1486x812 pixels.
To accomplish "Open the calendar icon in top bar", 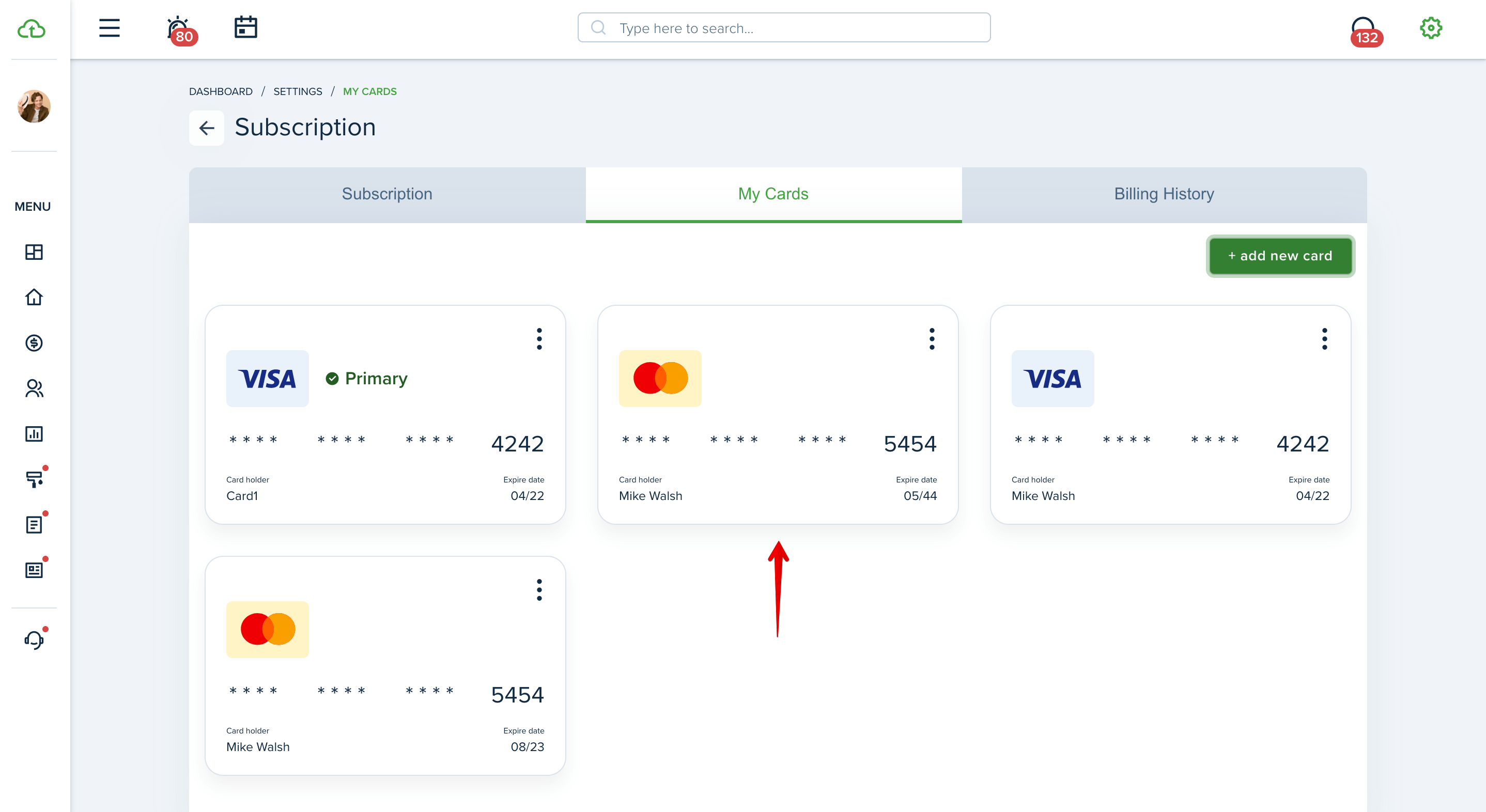I will point(246,27).
